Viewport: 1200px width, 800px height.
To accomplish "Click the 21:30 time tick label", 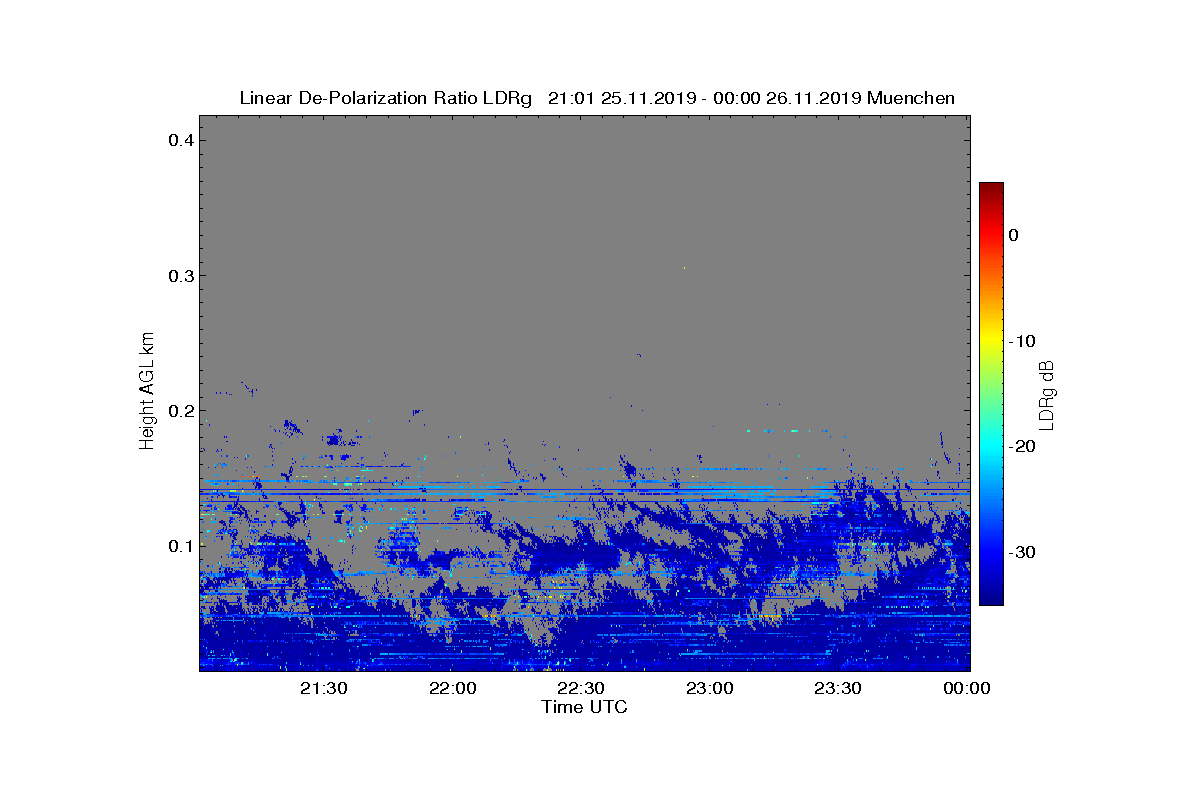I will [x=325, y=688].
